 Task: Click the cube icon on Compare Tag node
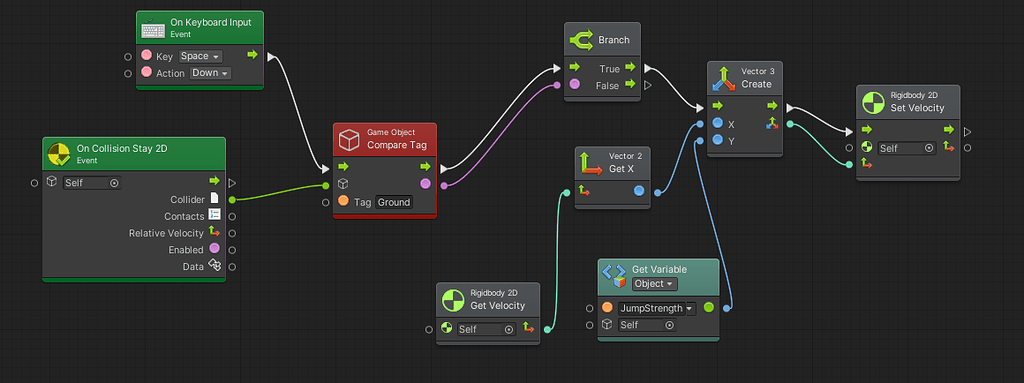coord(349,139)
